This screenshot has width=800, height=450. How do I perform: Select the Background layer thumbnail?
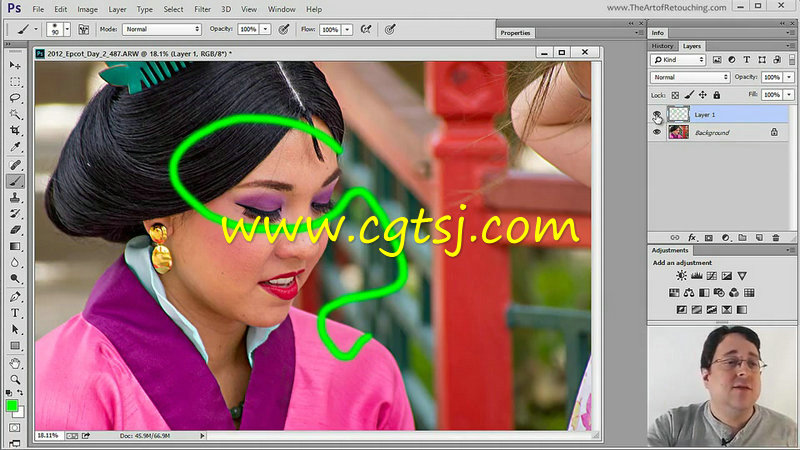pos(679,132)
